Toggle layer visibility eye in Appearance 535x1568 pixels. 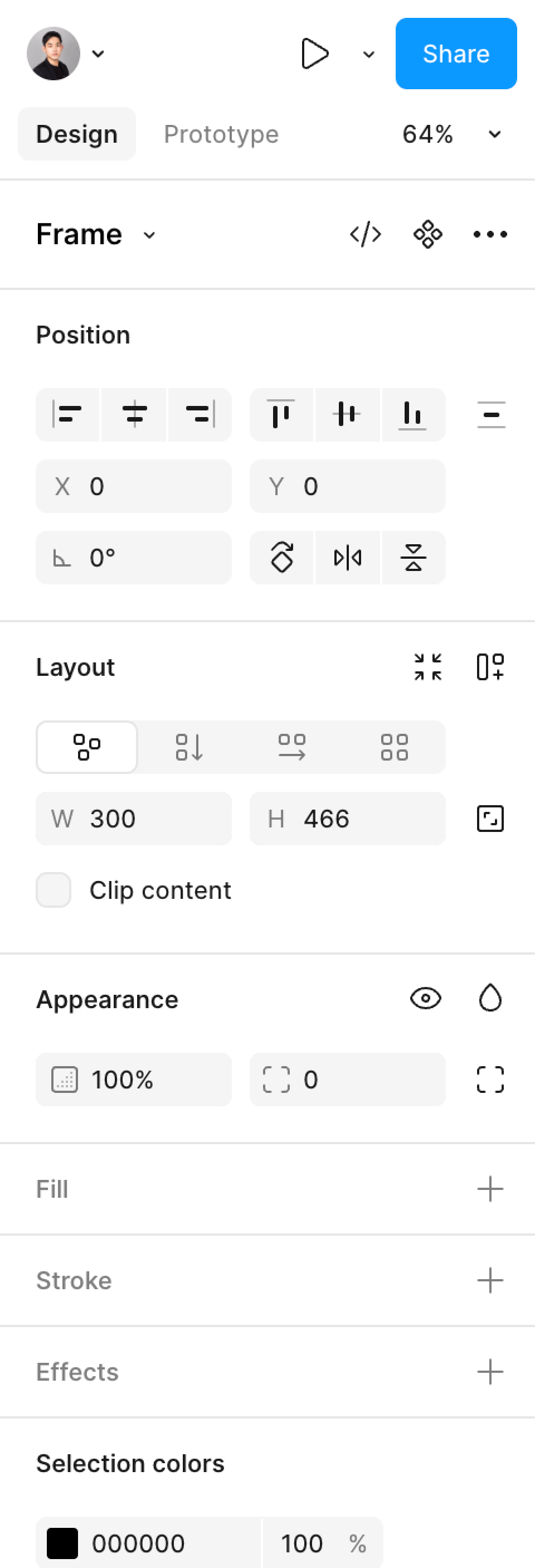pyautogui.click(x=425, y=998)
